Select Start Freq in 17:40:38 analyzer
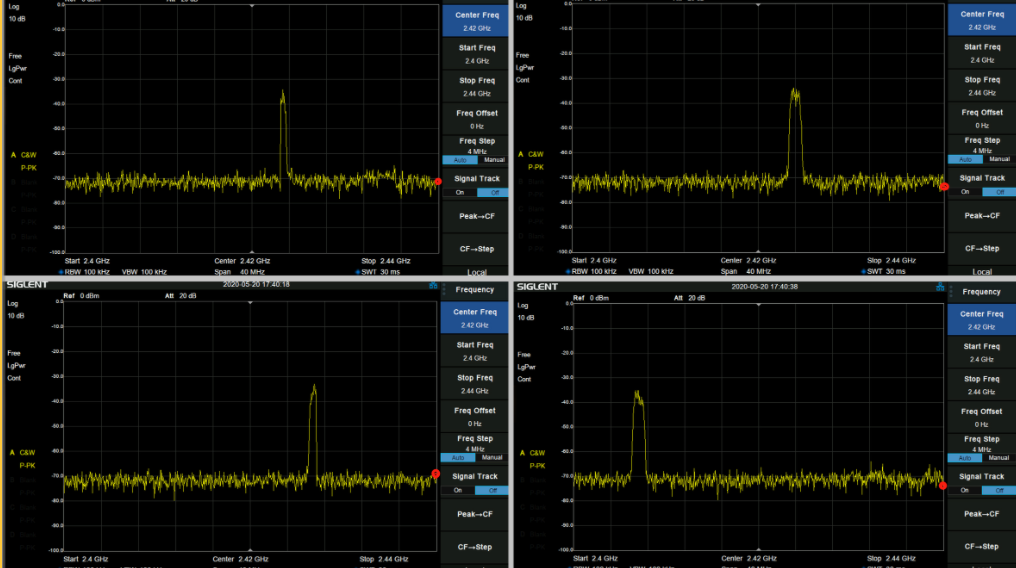Viewport: 1016px width, 568px height. [x=981, y=352]
